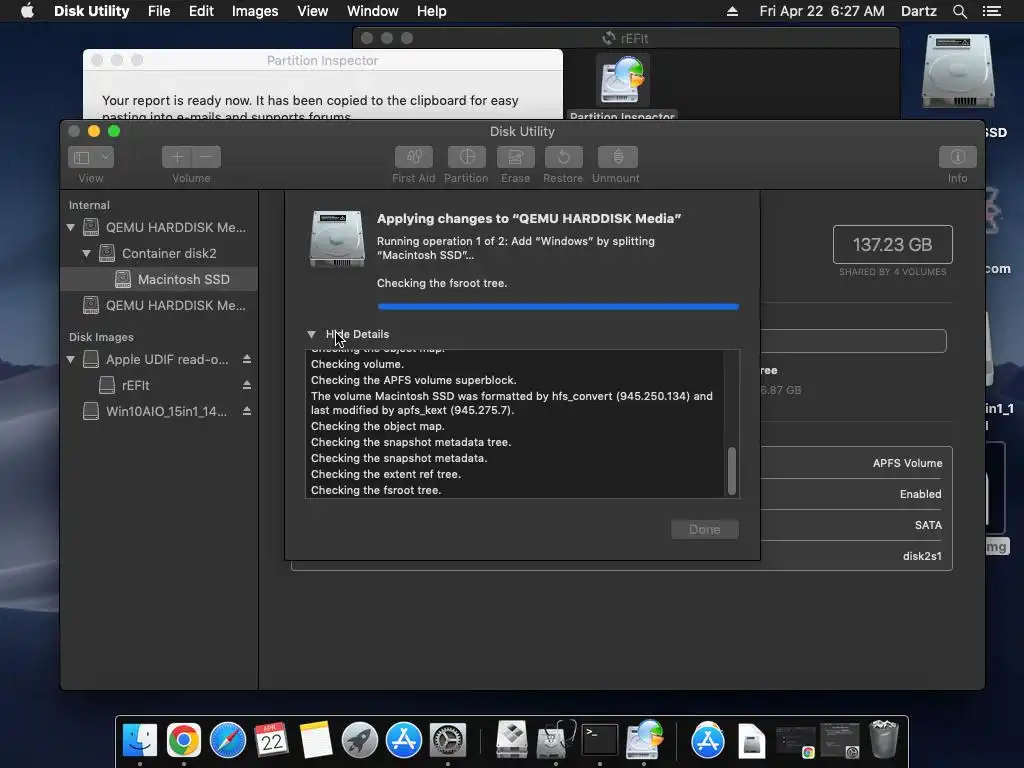The image size is (1024, 768).
Task: Click the add Volume plus button
Action: point(176,157)
